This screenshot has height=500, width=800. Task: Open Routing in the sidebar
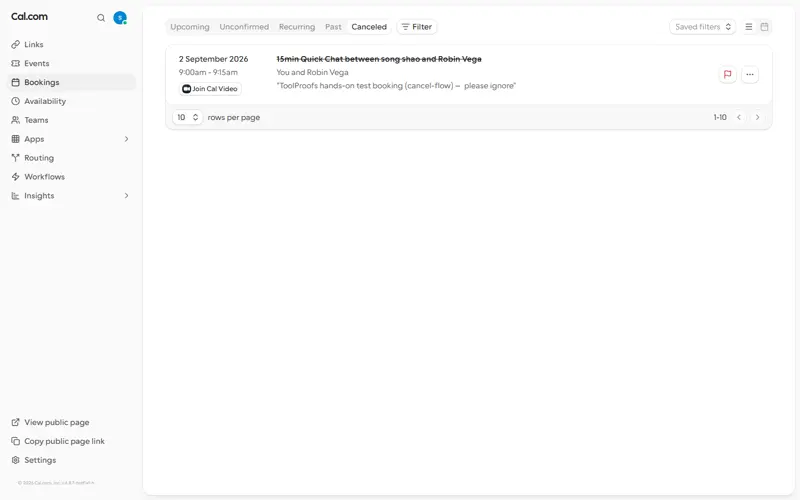point(72,158)
